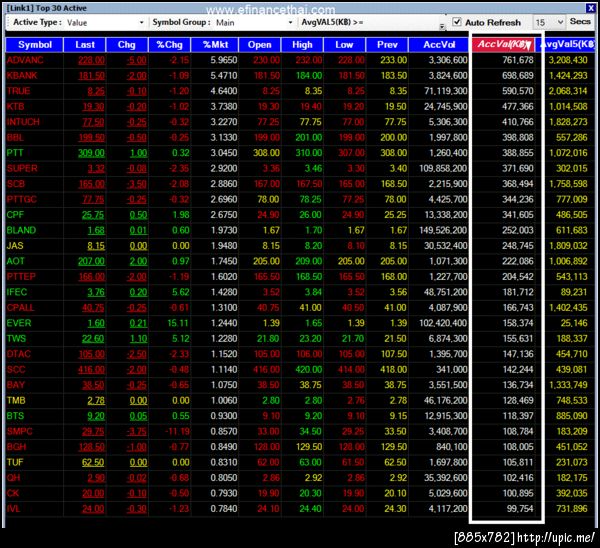Select the TMB symbol
This screenshot has width=600, height=548.
(x=16, y=400)
